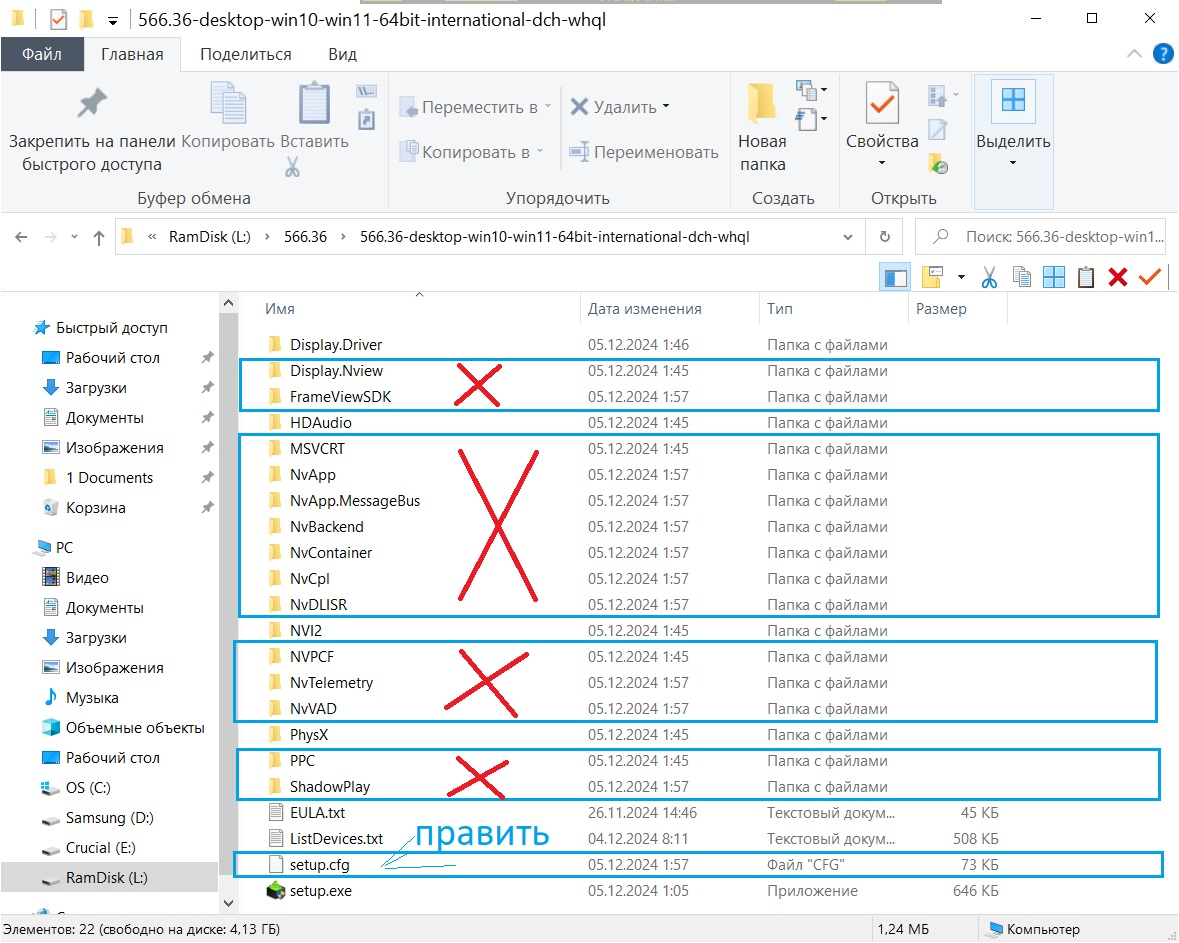Image resolution: width=1179 pixels, height=943 pixels.
Task: Click the Copy path icon in Буфер обмена
Action: 366,91
